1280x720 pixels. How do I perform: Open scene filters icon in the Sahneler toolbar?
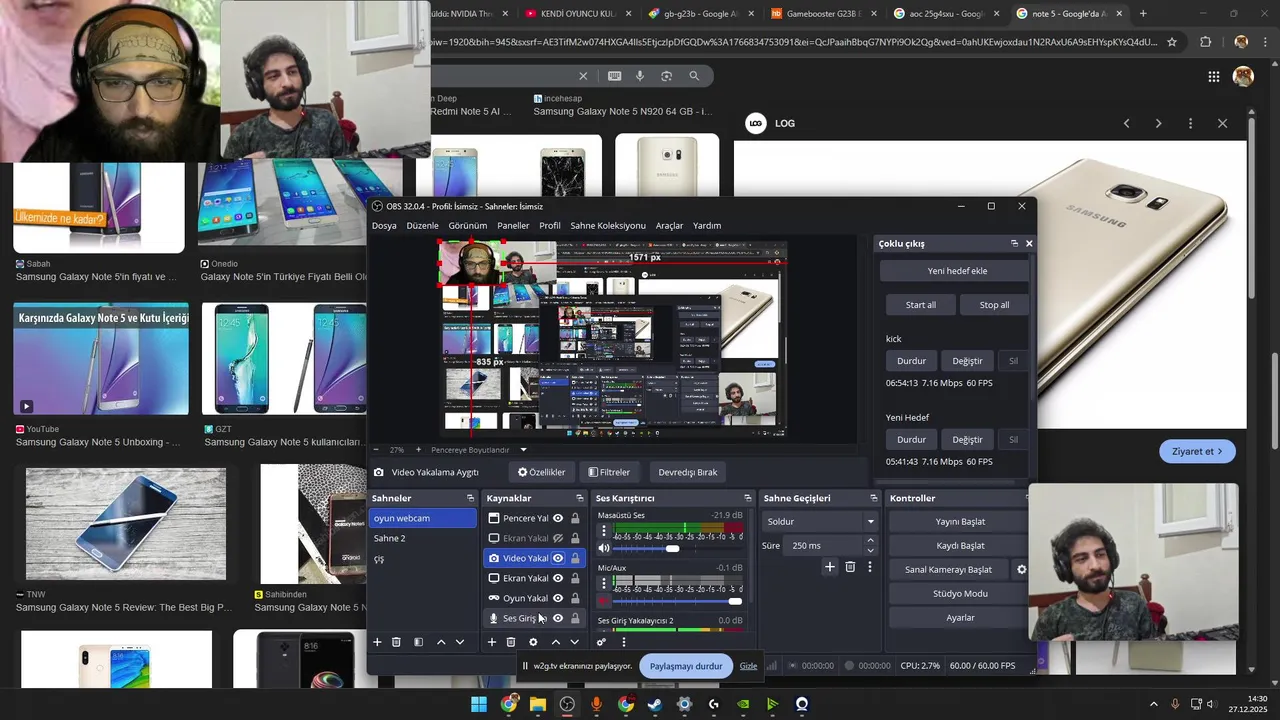tap(418, 642)
